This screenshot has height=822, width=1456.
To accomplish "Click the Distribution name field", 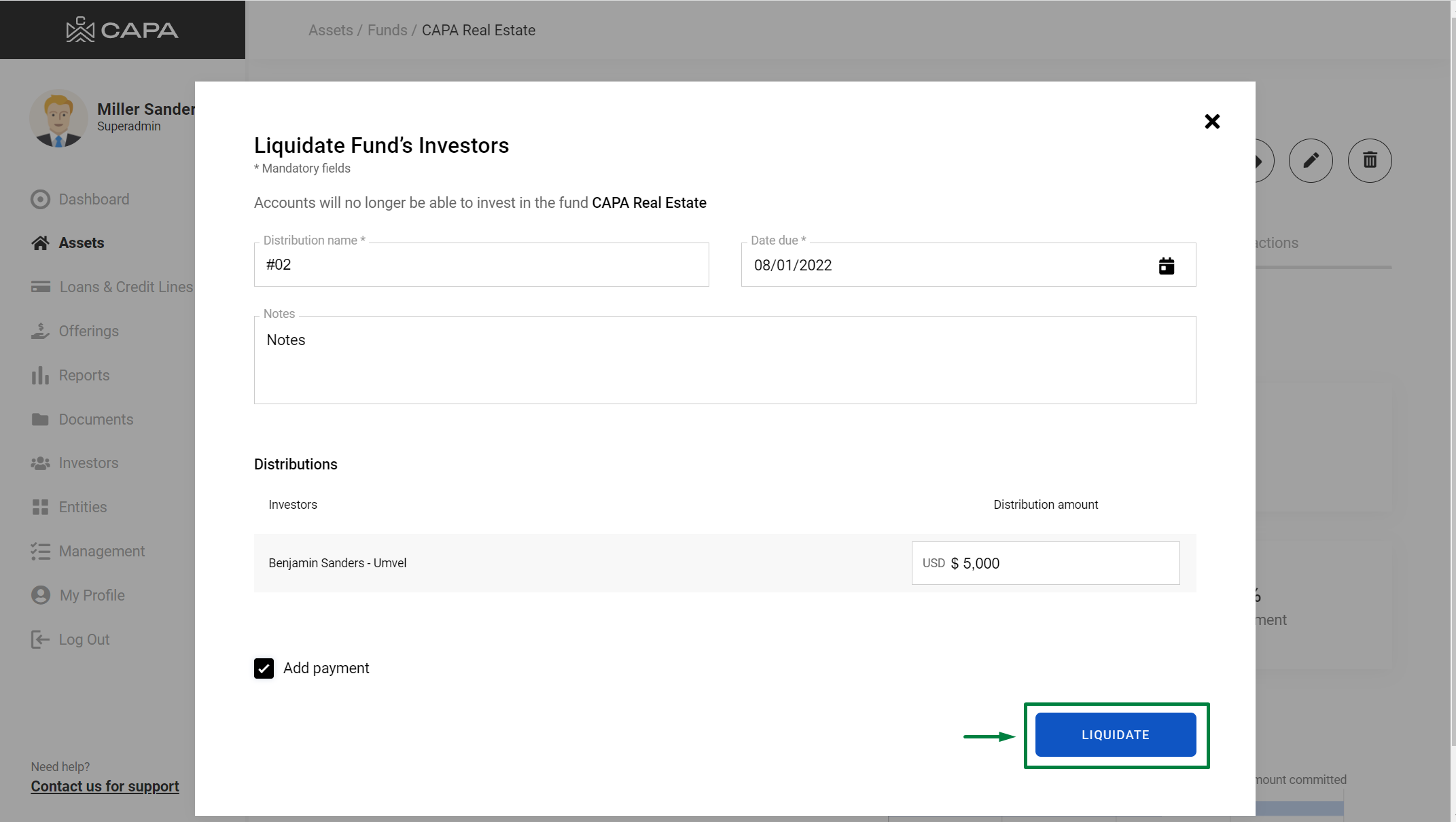I will [481, 265].
